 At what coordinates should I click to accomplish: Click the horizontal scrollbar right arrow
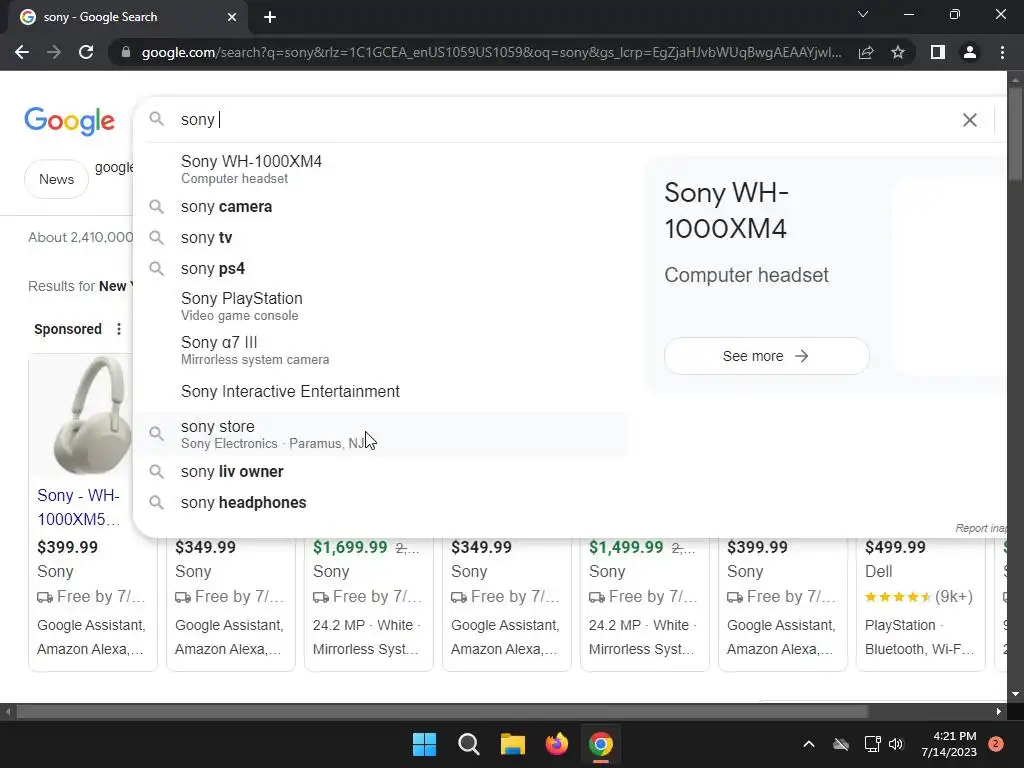999,711
